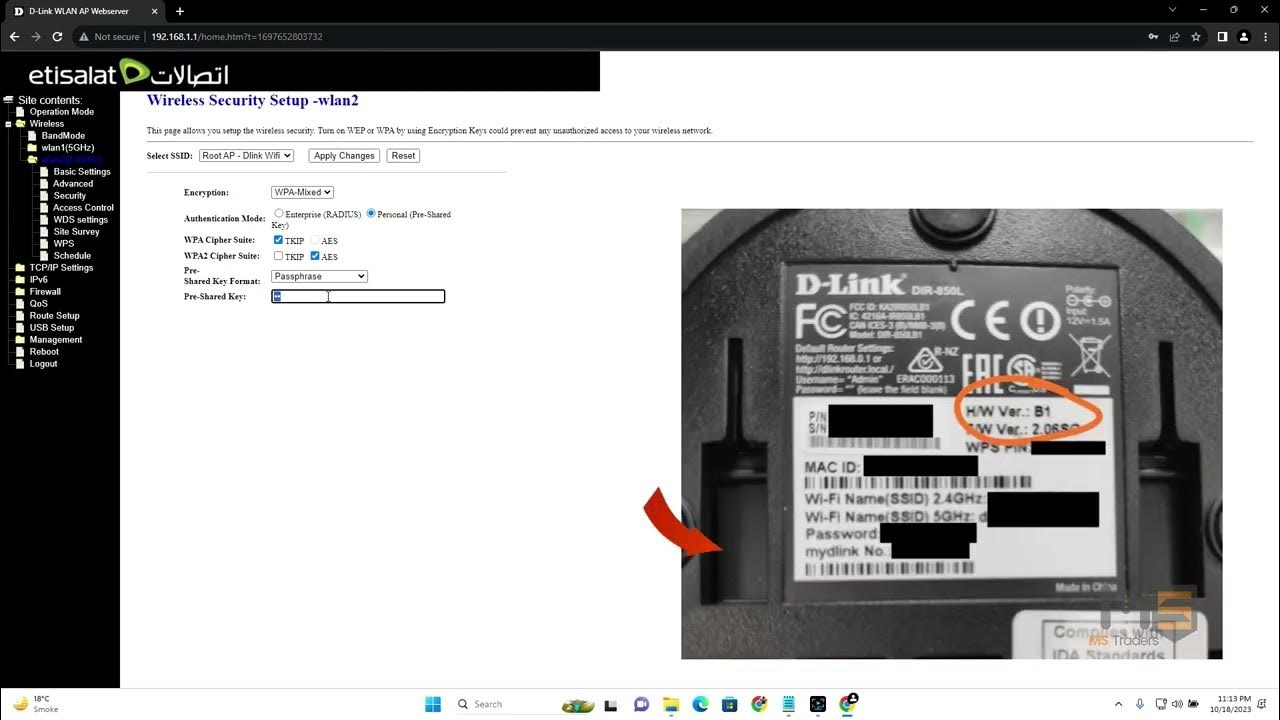Open the volume tray icon

tap(1177, 704)
